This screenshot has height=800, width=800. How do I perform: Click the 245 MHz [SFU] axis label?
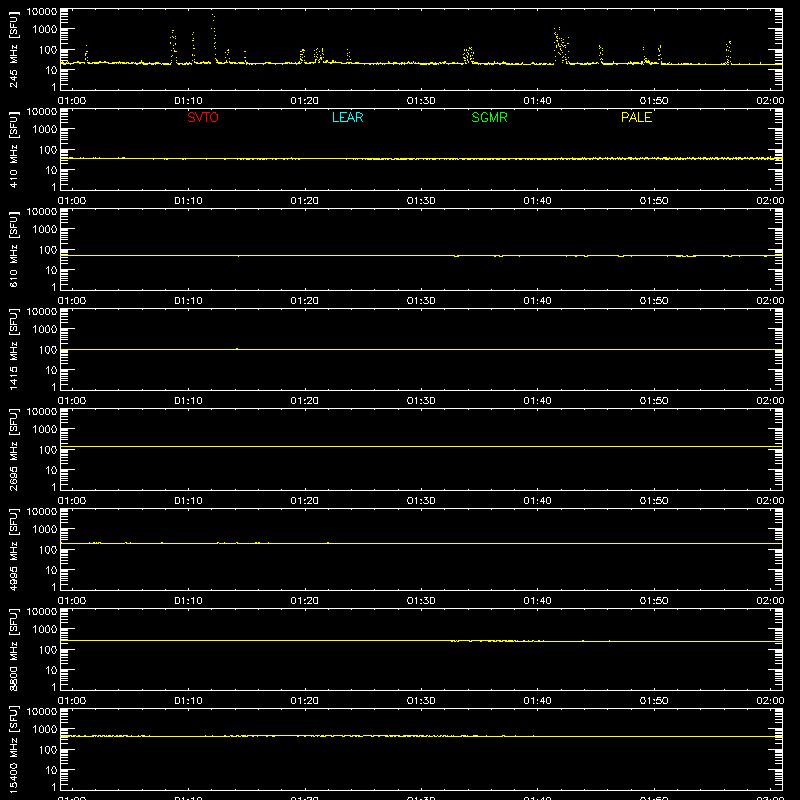tap(13, 49)
